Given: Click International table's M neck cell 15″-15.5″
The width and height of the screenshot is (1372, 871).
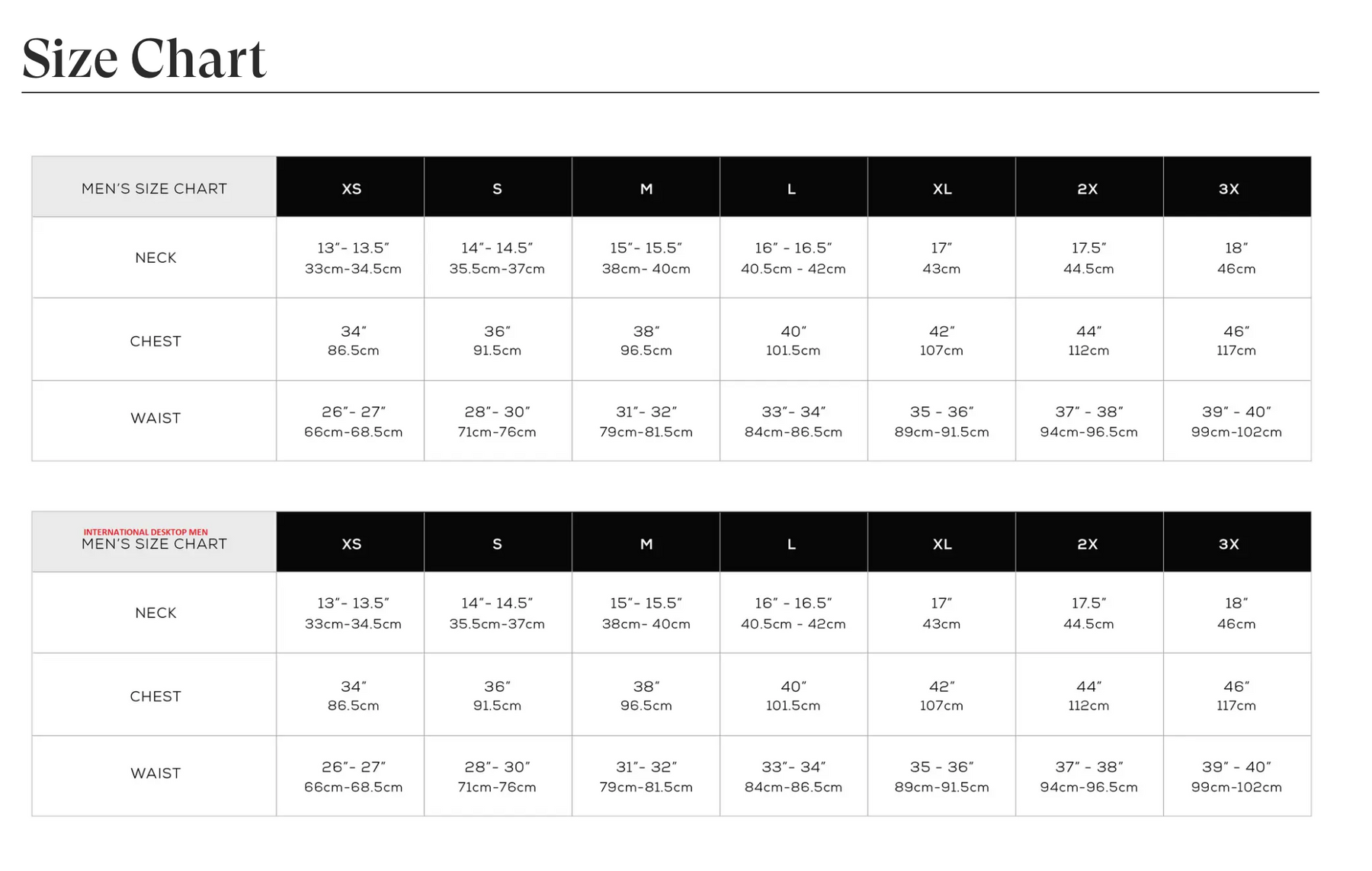Looking at the screenshot, I should coord(646,613).
